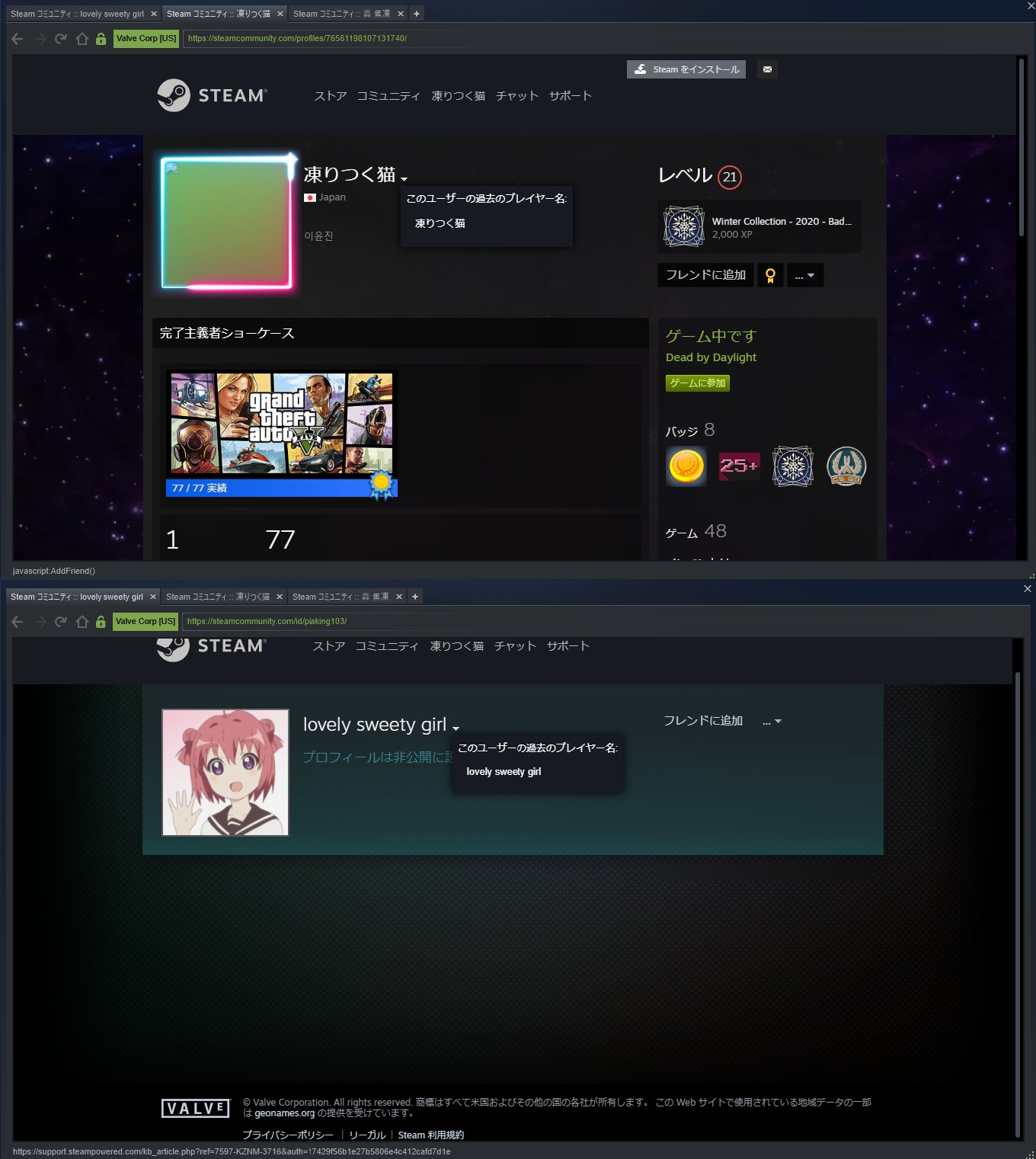Open the home page in the bottom browser window
Viewport: 1036px width, 1159px height.
point(82,622)
